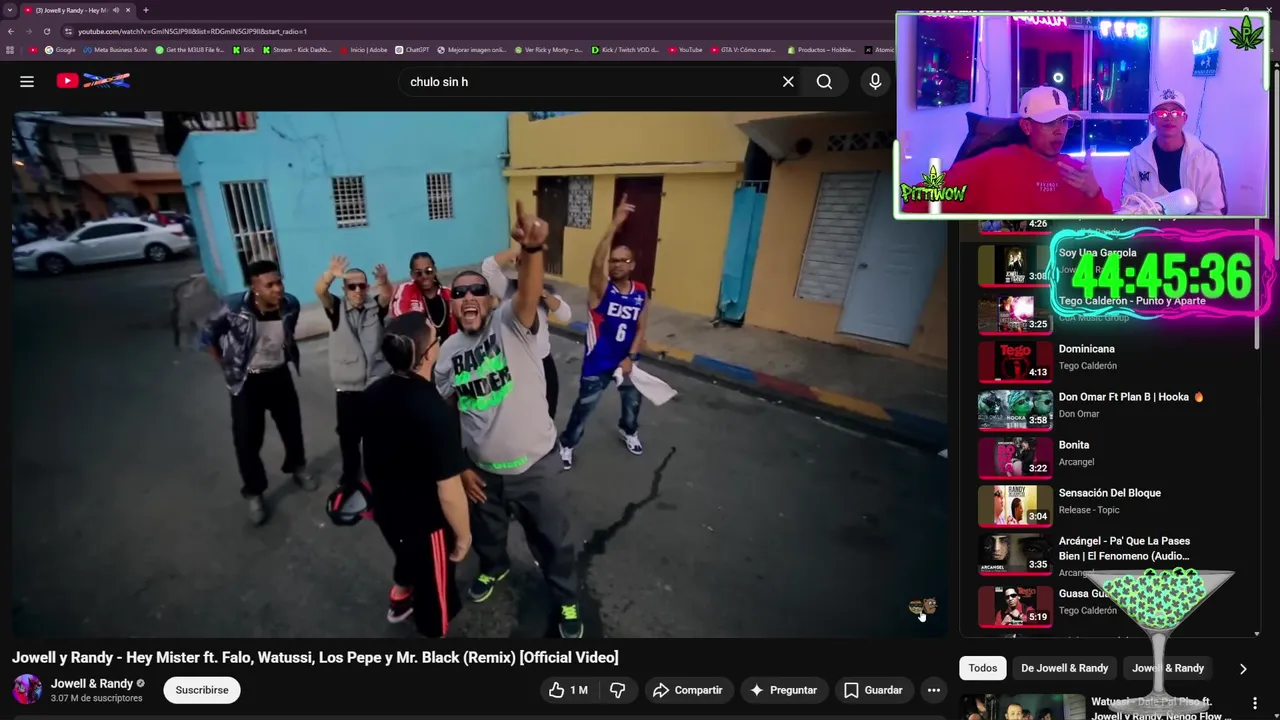
Task: Open Compartir share dialog
Action: tap(687, 690)
